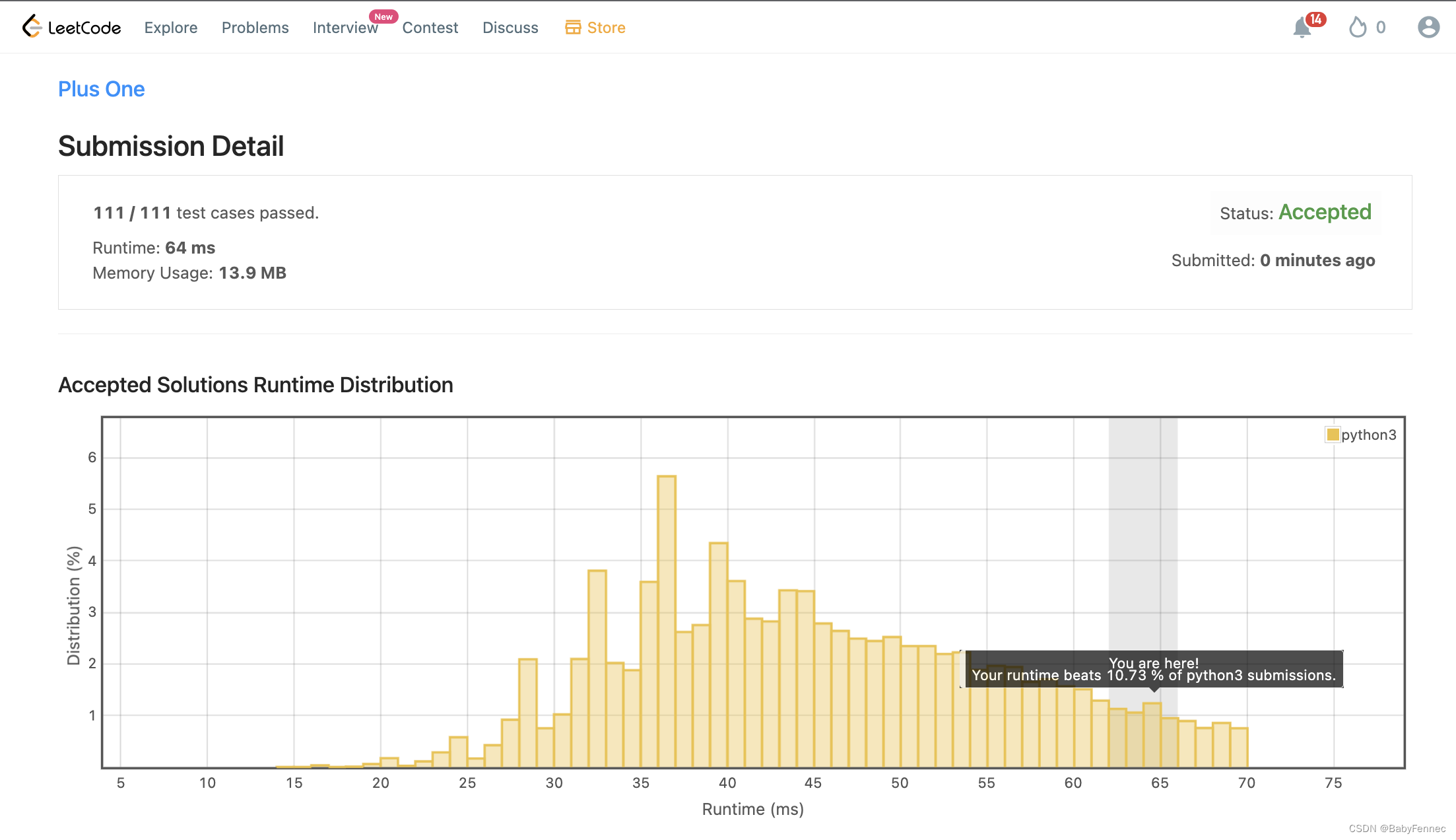The height and width of the screenshot is (840, 1456).
Task: Open the user profile avatar icon
Action: (x=1428, y=27)
